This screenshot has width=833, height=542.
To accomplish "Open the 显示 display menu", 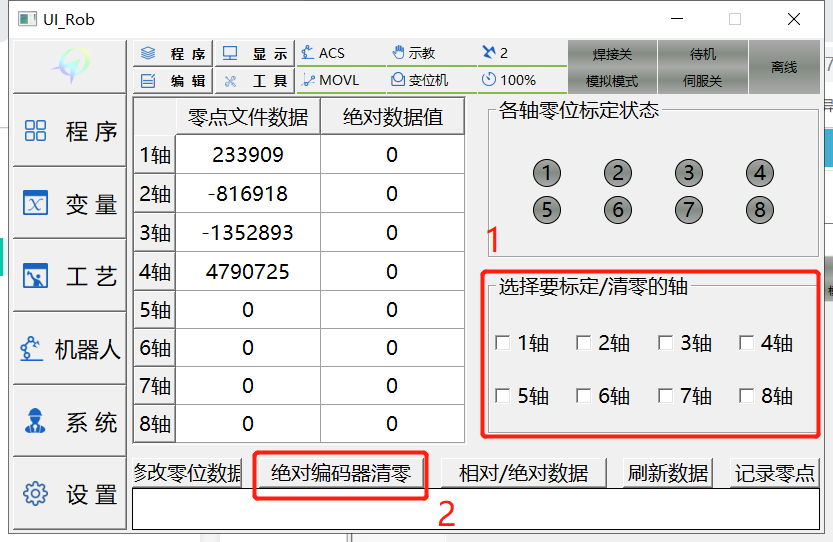I will tap(254, 53).
